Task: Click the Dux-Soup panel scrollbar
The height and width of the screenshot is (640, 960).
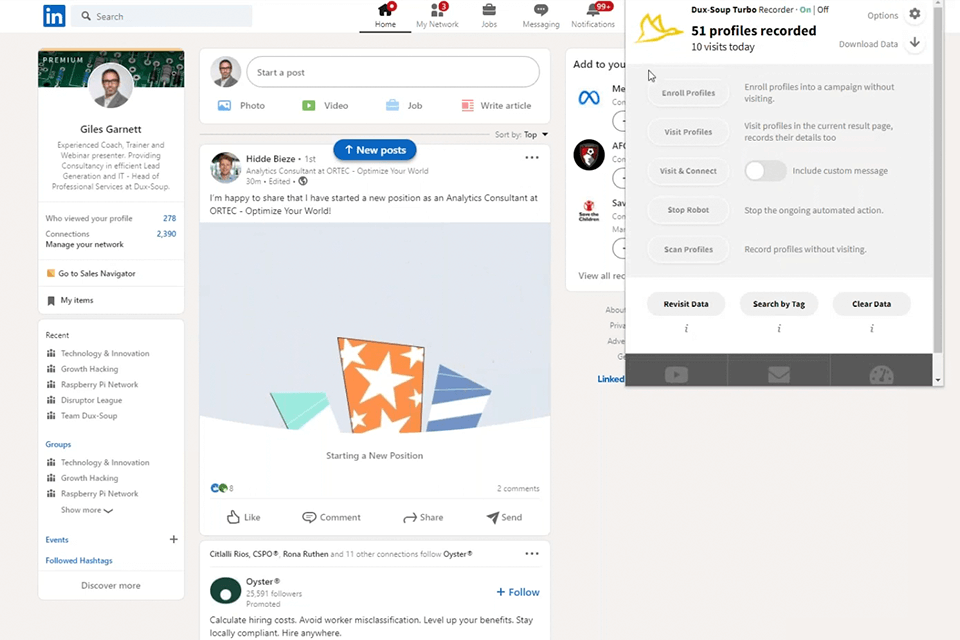Action: tap(937, 180)
